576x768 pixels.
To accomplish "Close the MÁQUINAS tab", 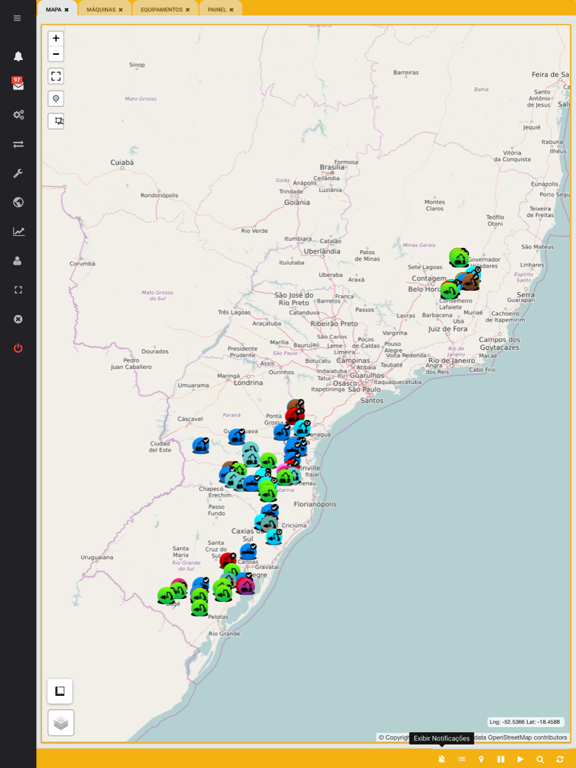I will [120, 9].
